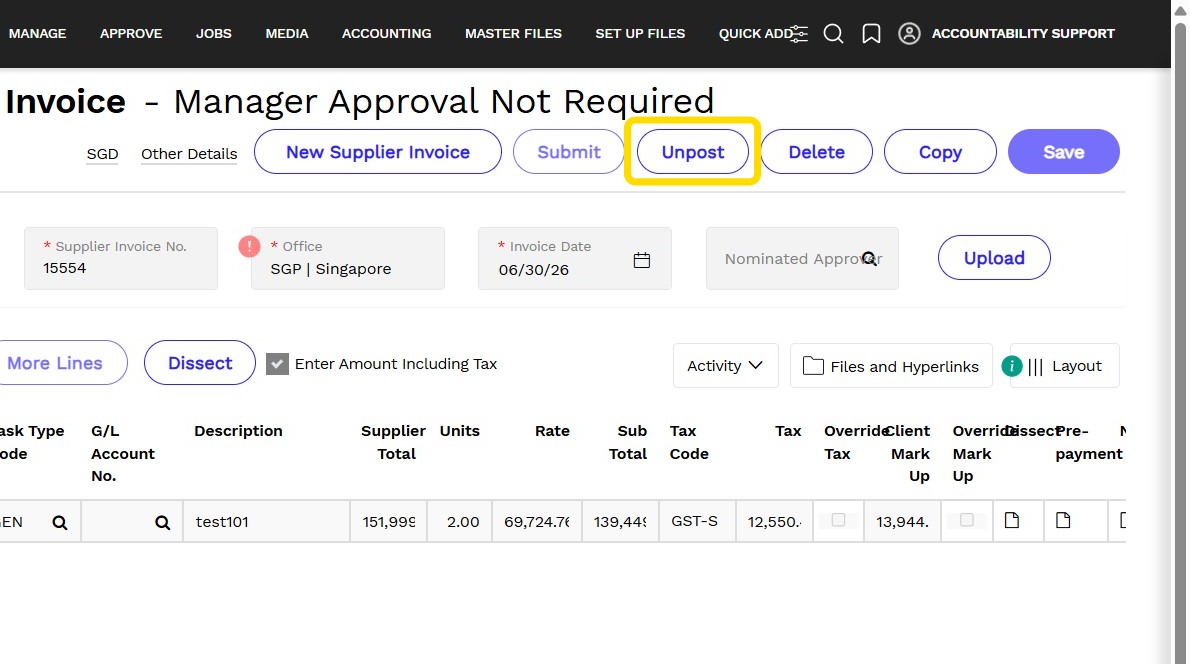Open Other Details link
The width and height of the screenshot is (1190, 664).
coord(189,154)
